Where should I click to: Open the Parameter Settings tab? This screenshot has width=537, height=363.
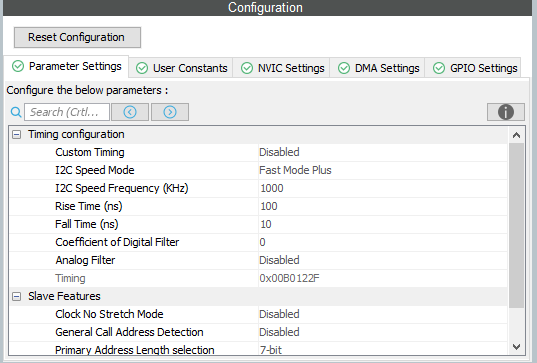point(66,66)
